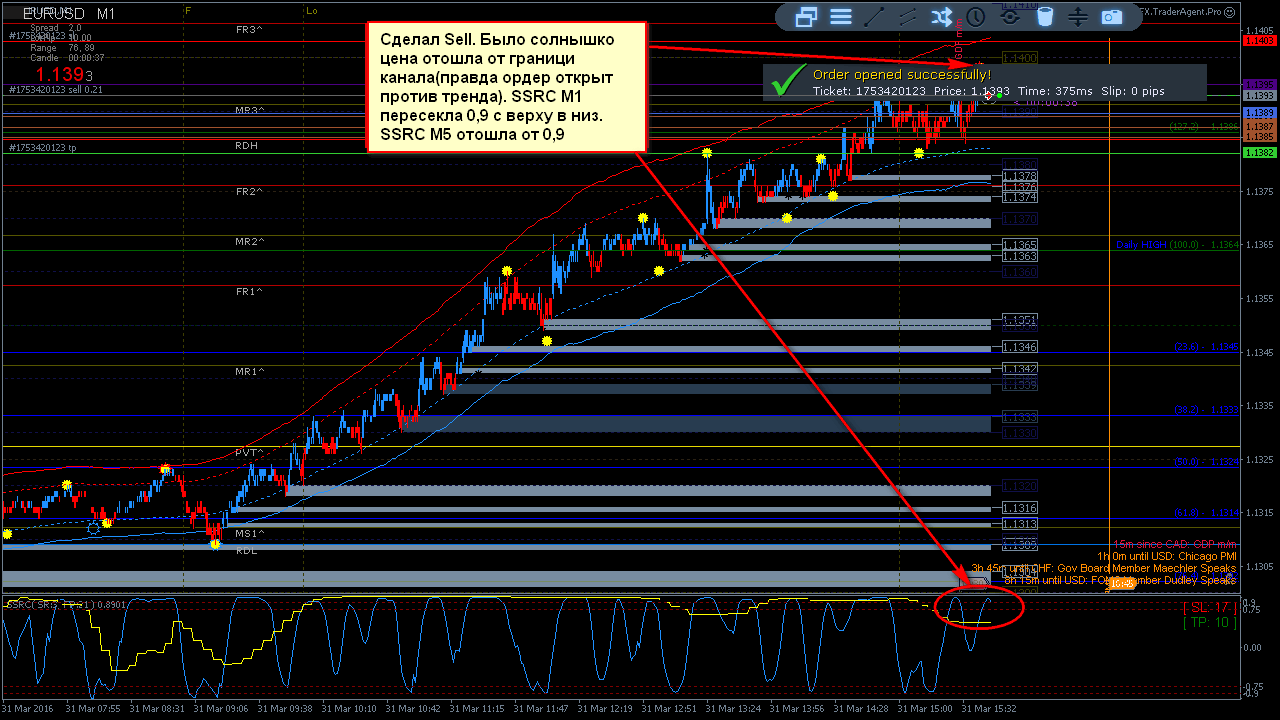
Task: Click the FR2^ pivot label
Action: [249, 191]
